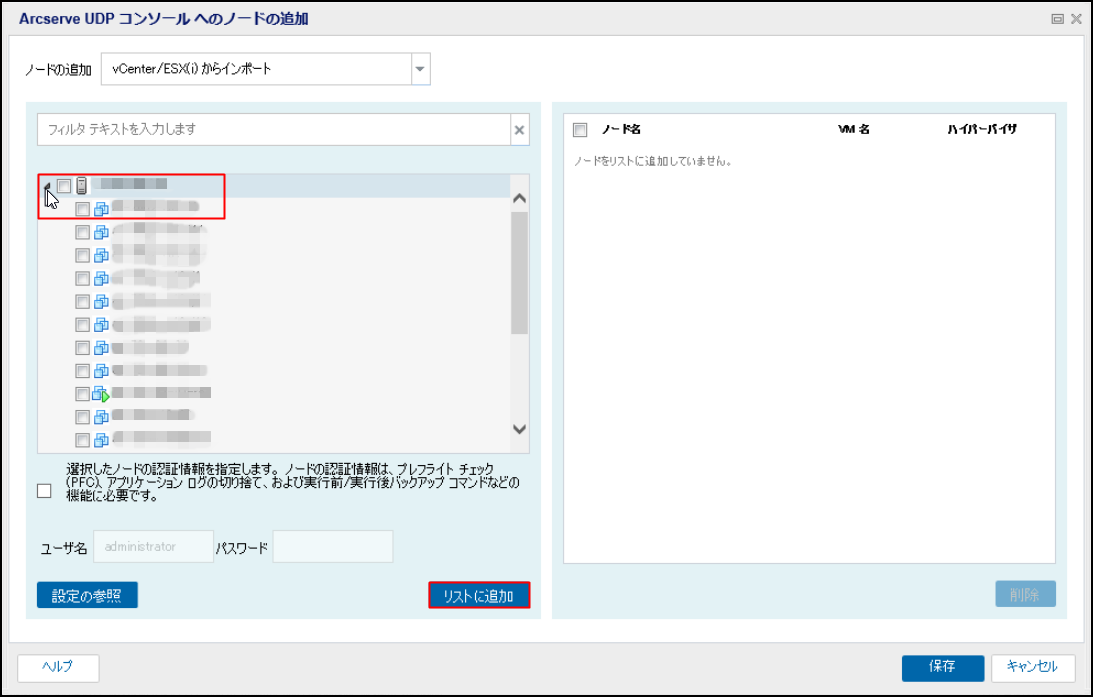Collapse the root host node in the tree
The image size is (1093, 697).
(47, 187)
